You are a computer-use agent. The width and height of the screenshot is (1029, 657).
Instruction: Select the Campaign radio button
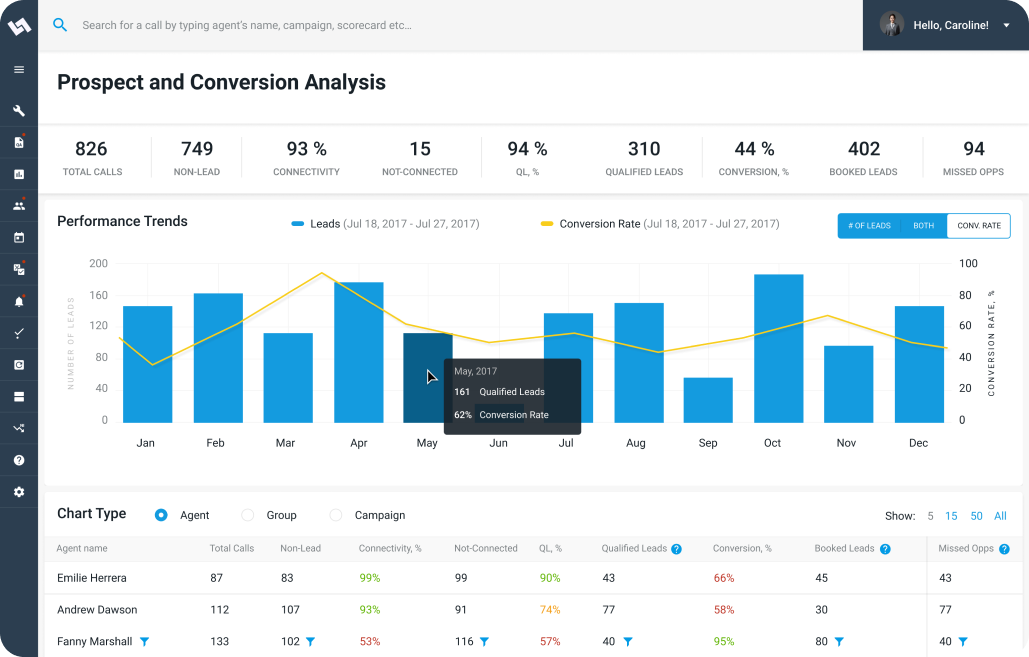coord(335,515)
